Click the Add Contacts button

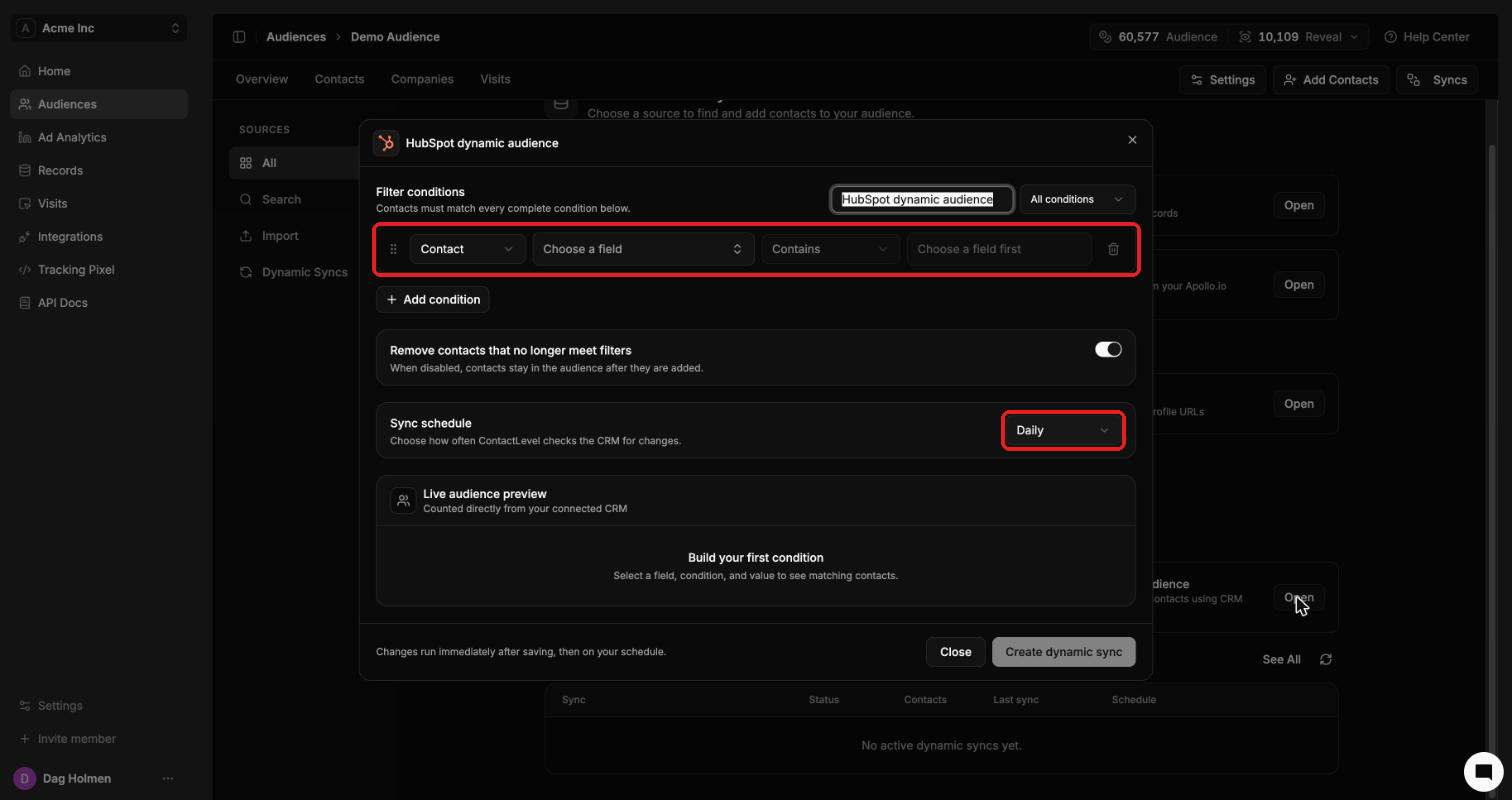click(x=1331, y=80)
